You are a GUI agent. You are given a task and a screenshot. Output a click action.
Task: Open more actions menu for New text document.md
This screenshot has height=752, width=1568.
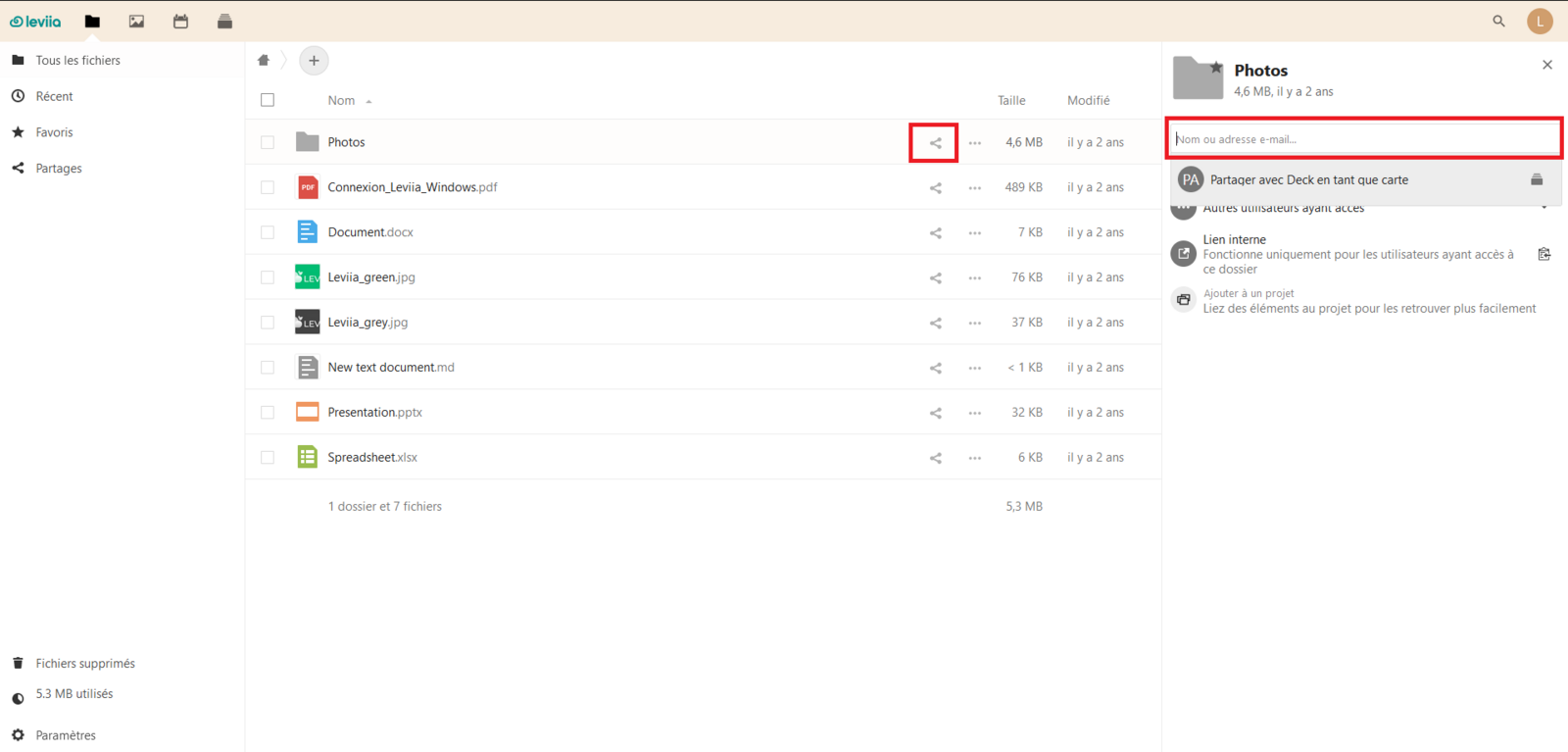pyautogui.click(x=974, y=369)
